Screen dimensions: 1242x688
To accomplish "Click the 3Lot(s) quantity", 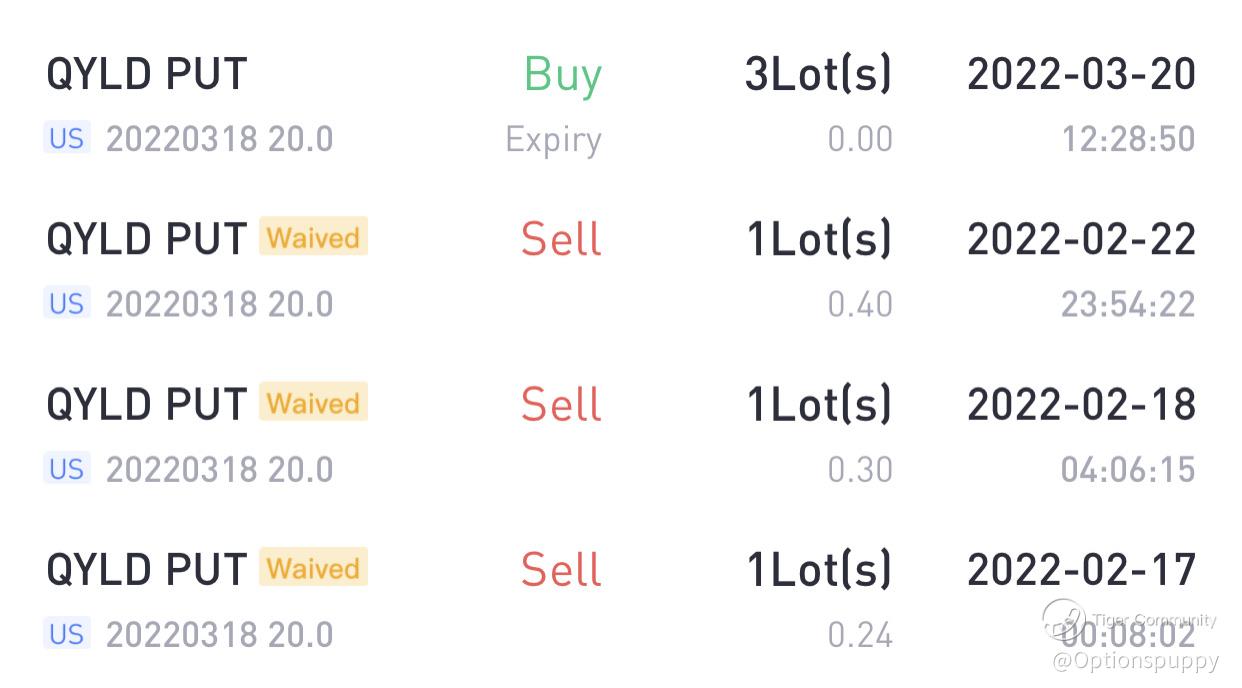I will 818,75.
